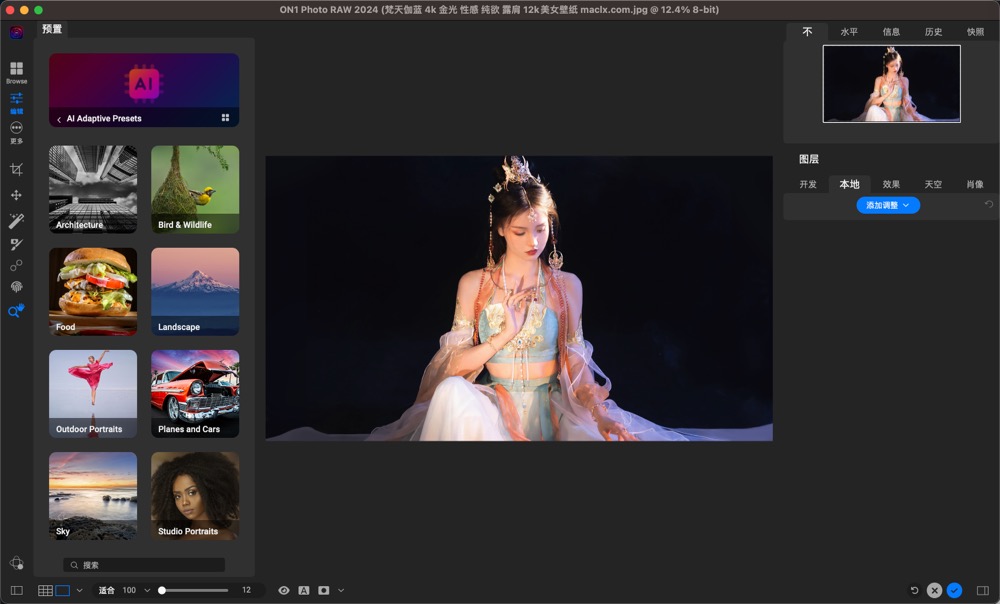The width and height of the screenshot is (1000, 604).
Task: Toggle the left panel visibility
Action: pyautogui.click(x=16, y=591)
